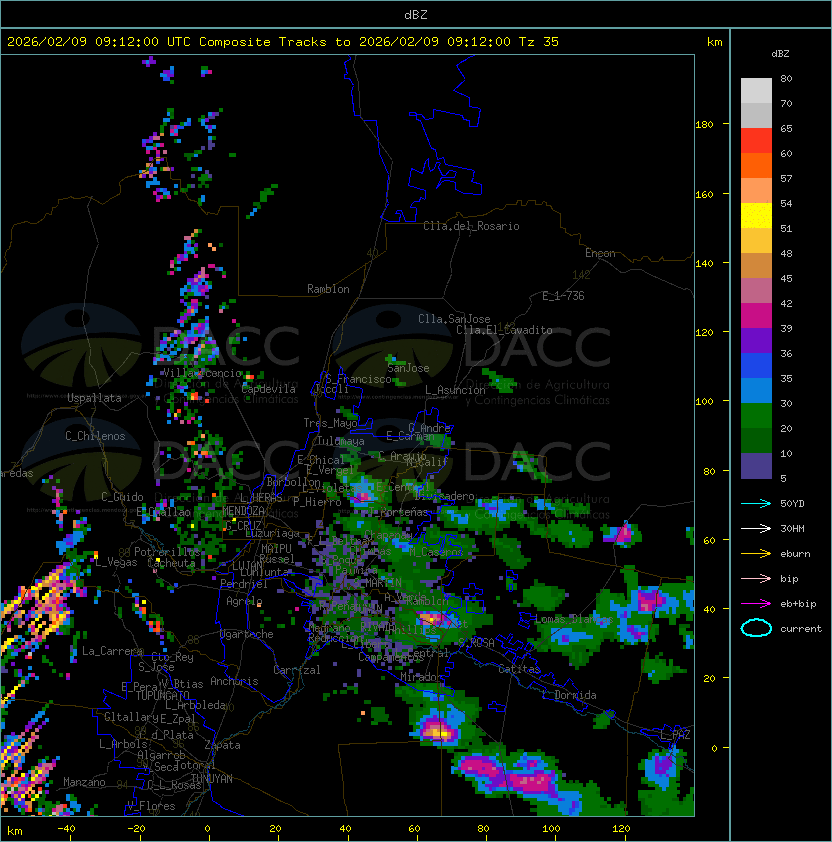
Task: Select the TUNUYAN label on map
Action: 212,779
